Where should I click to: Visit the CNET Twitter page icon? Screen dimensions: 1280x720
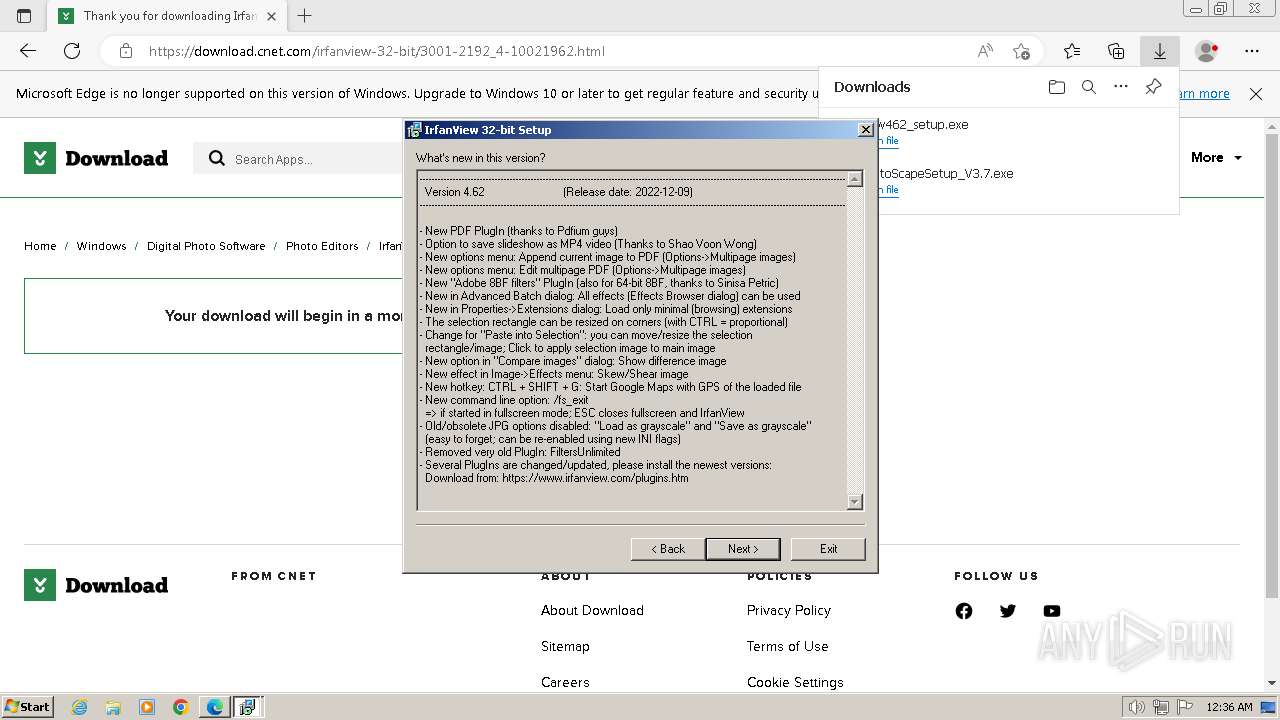(1008, 611)
